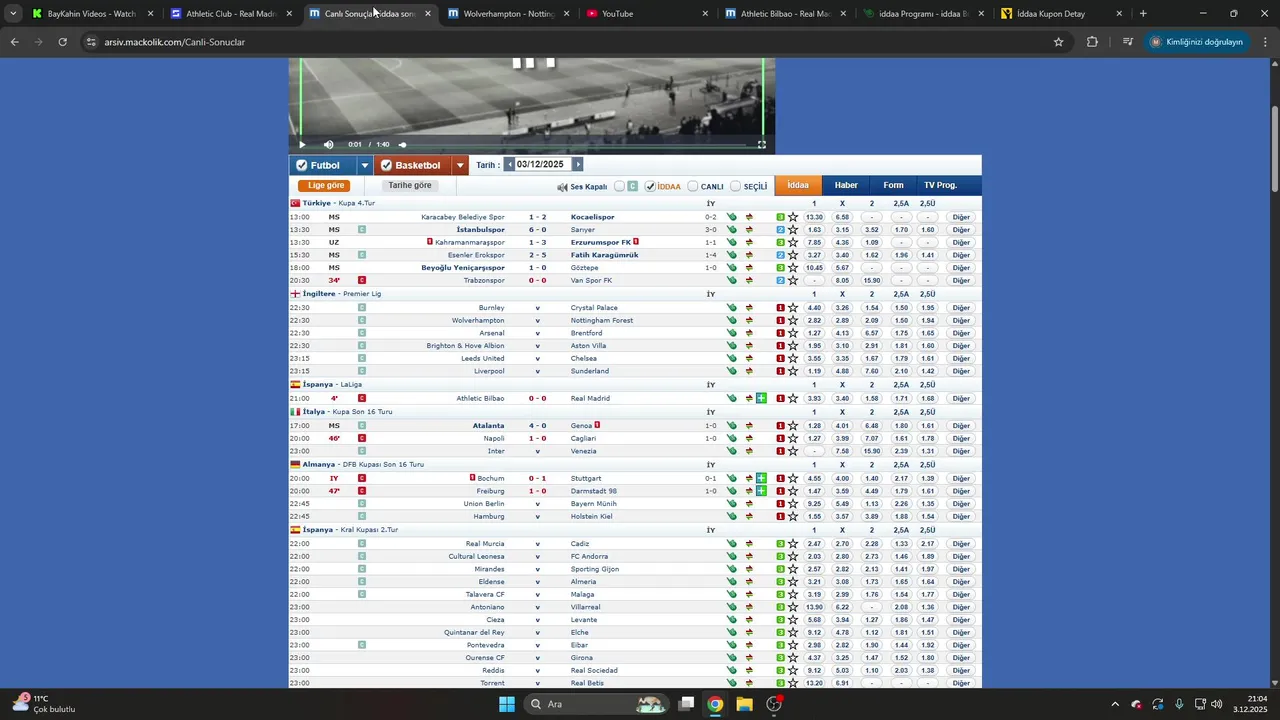Select odds 1.58 for Real Madrid win

(x=871, y=398)
